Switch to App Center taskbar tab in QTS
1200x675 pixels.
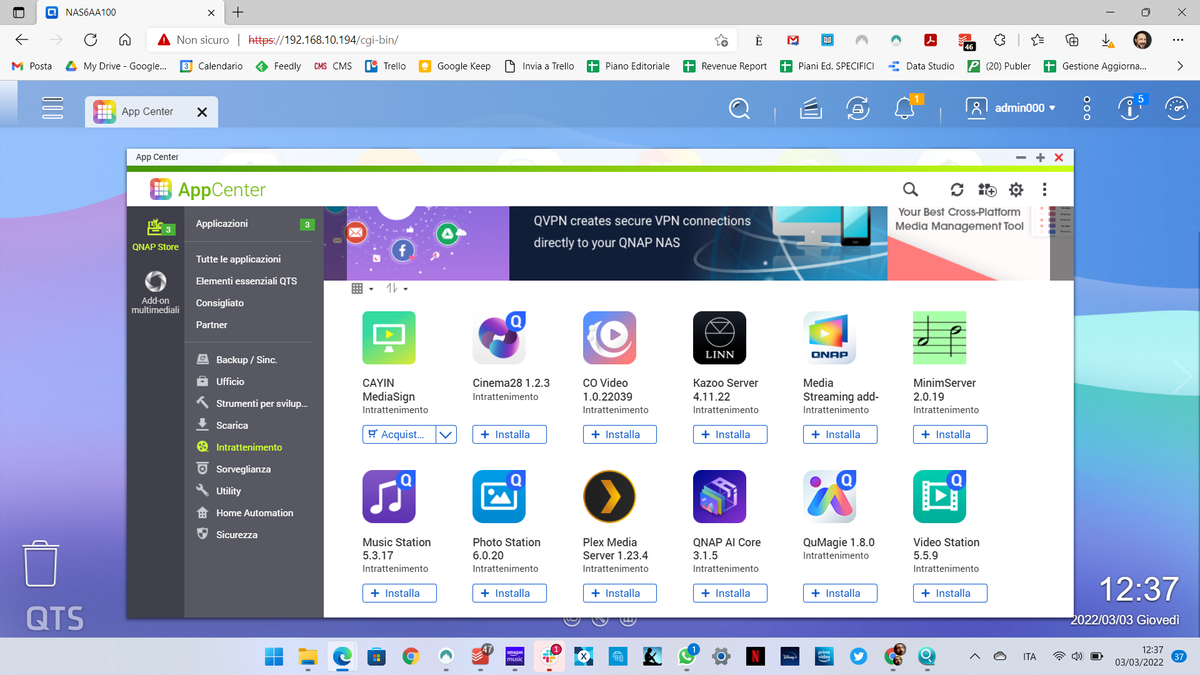(x=151, y=112)
